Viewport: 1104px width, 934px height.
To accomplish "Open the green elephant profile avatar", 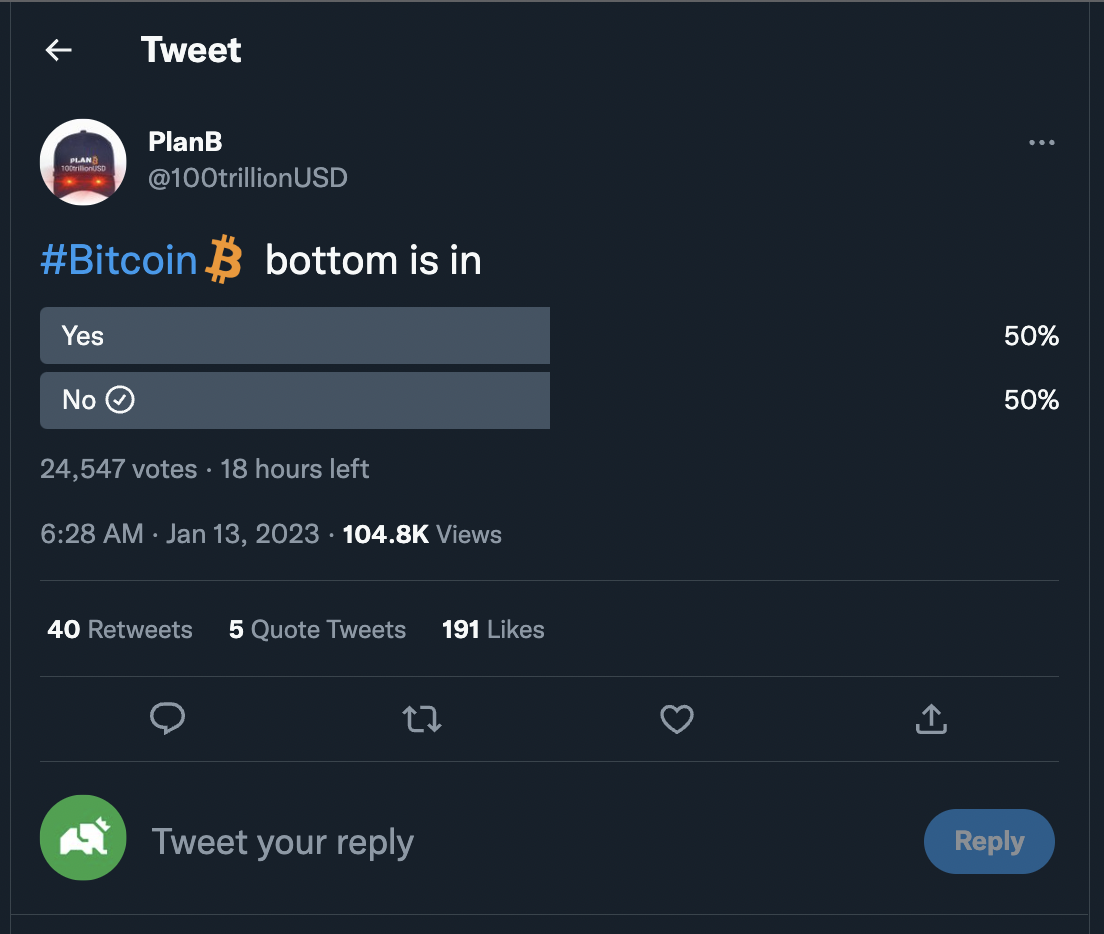I will coord(83,838).
